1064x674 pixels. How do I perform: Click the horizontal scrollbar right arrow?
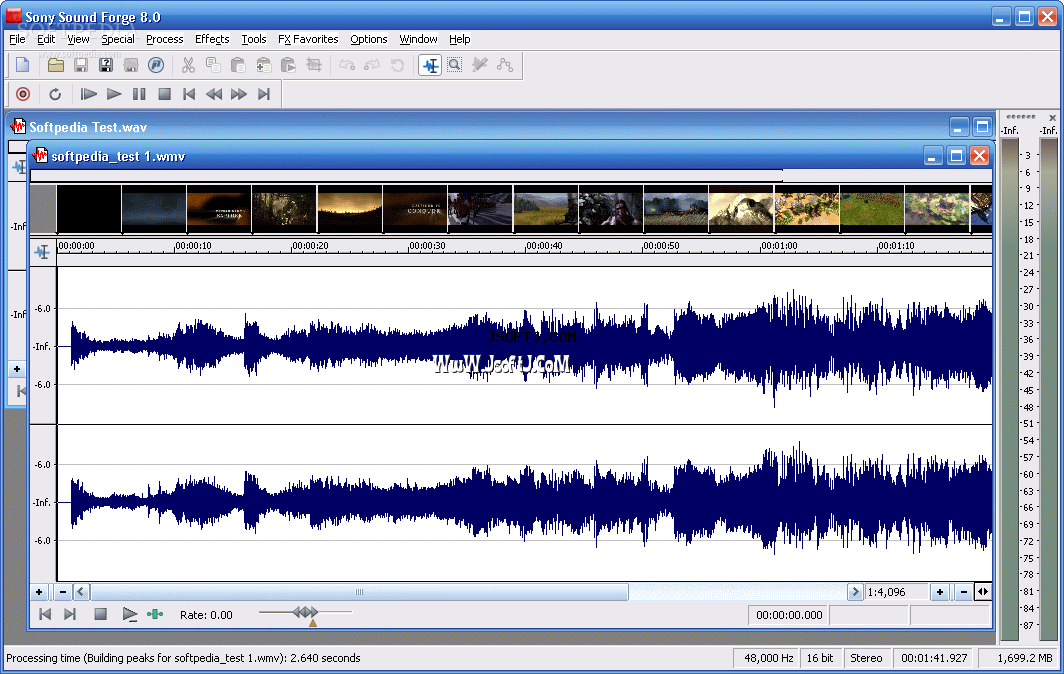[856, 592]
